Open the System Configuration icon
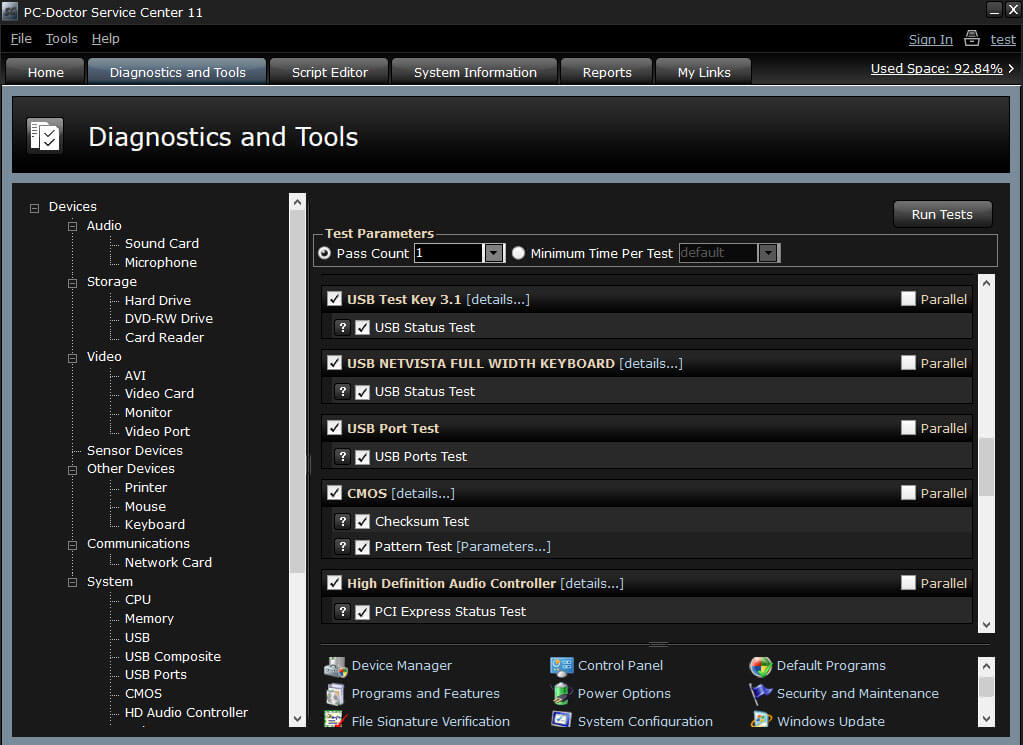Image resolution: width=1023 pixels, height=745 pixels. coord(561,720)
